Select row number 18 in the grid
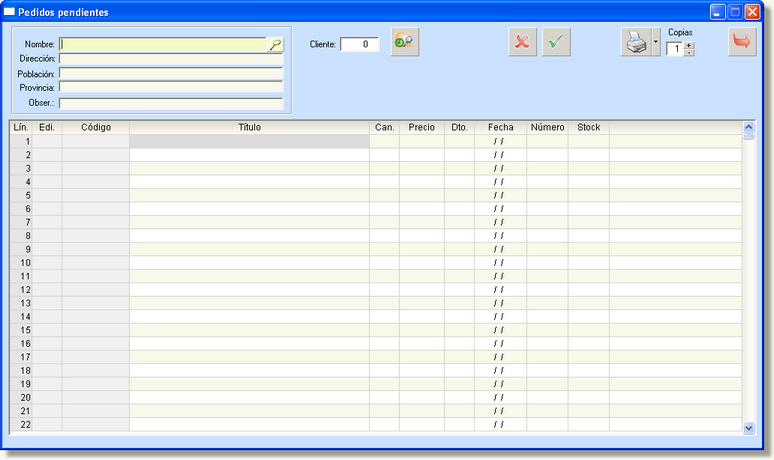This screenshot has width=774, height=460. pyautogui.click(x=21, y=371)
